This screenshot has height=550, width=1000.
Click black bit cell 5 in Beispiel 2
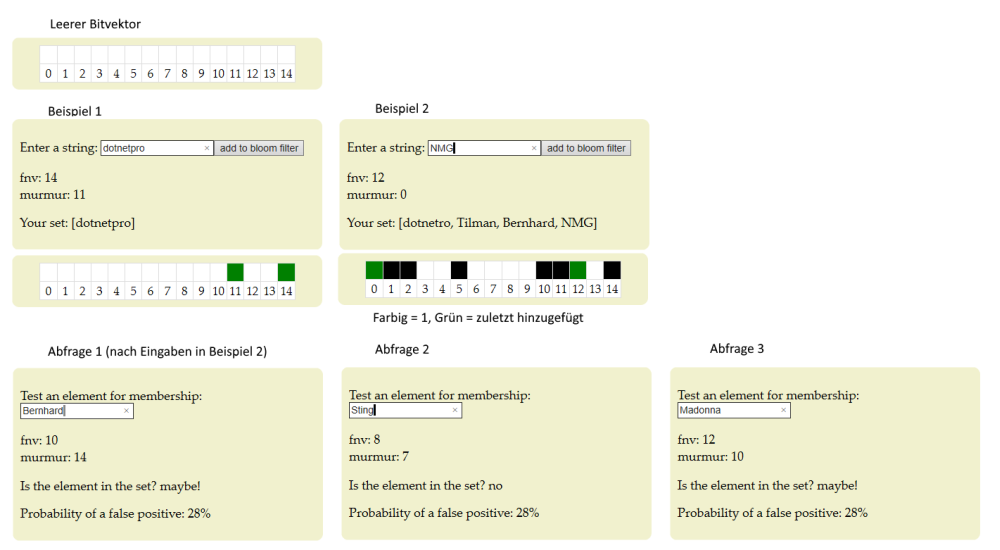tap(459, 270)
